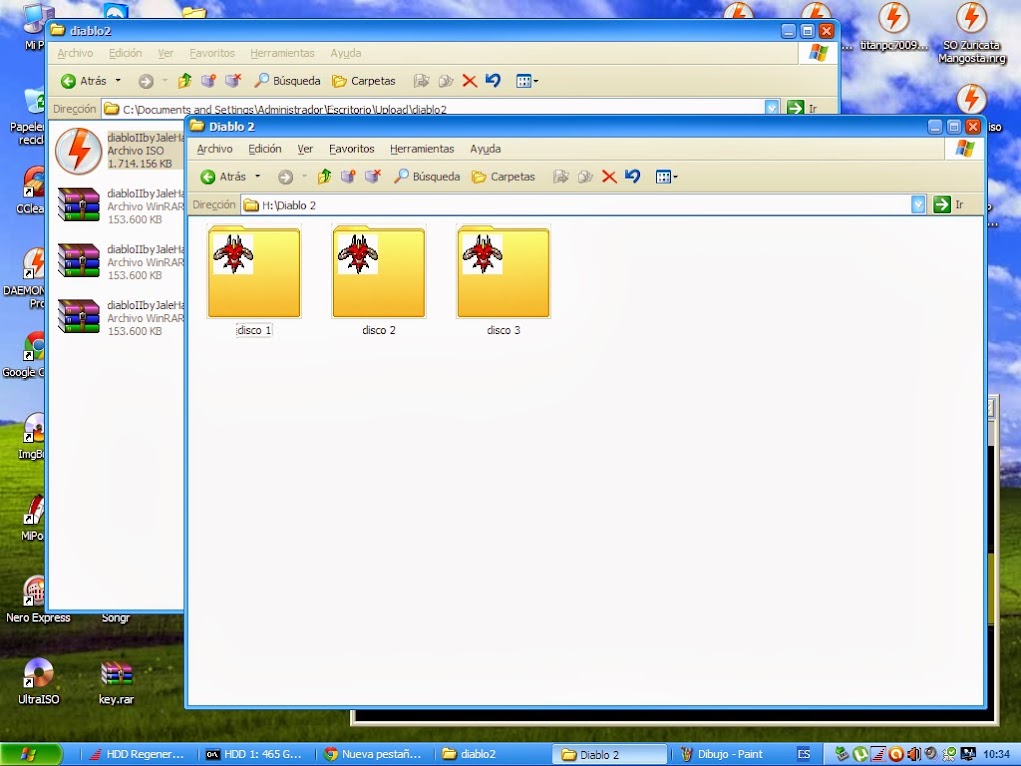The image size is (1021, 766).
Task: Open Edición menu in Diablo 2 window
Action: tap(265, 149)
